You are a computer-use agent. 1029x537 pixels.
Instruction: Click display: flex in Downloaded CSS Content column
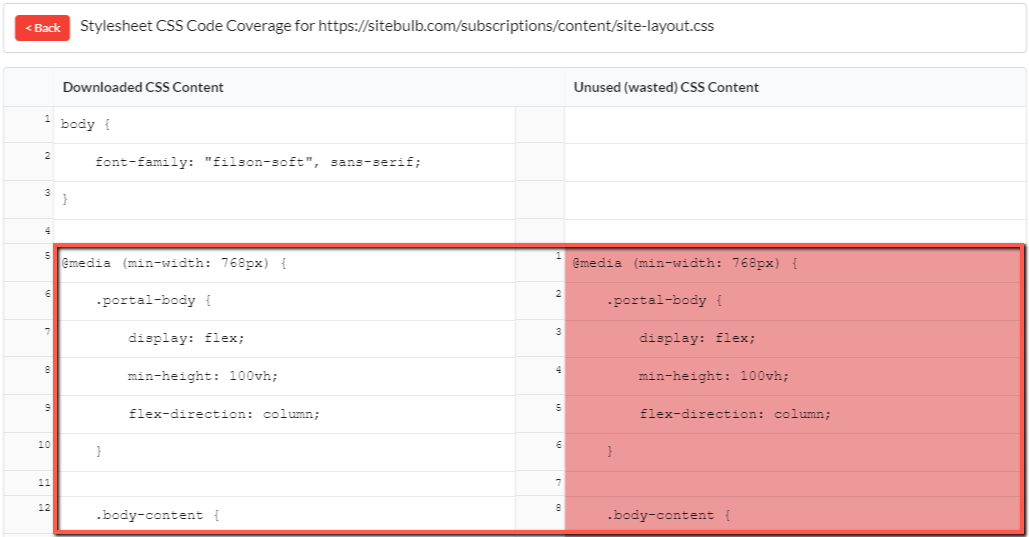coord(186,338)
